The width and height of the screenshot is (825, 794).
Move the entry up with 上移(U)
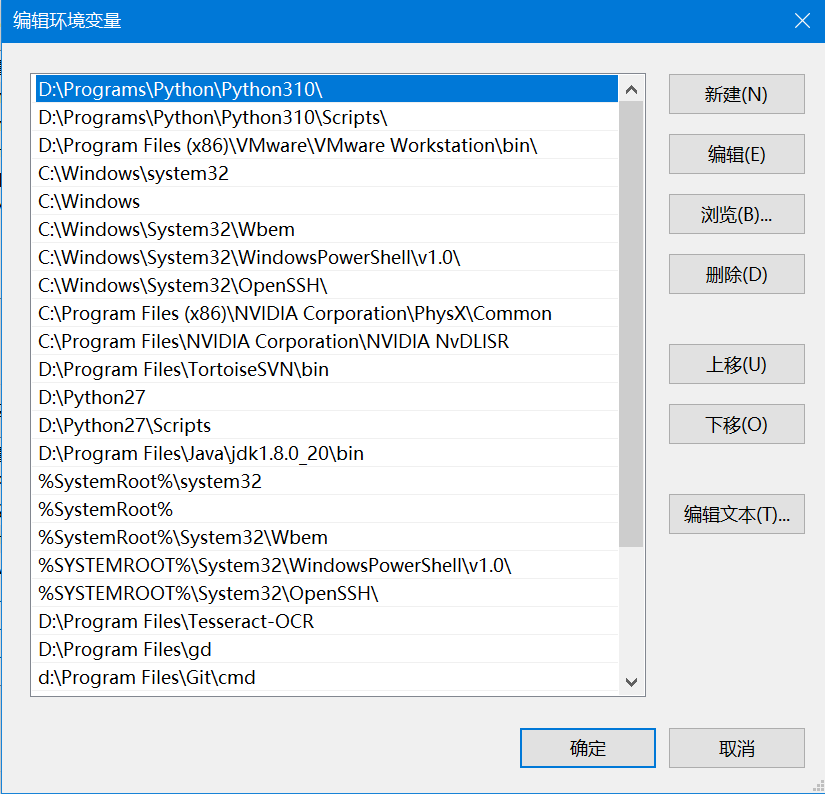click(x=736, y=364)
